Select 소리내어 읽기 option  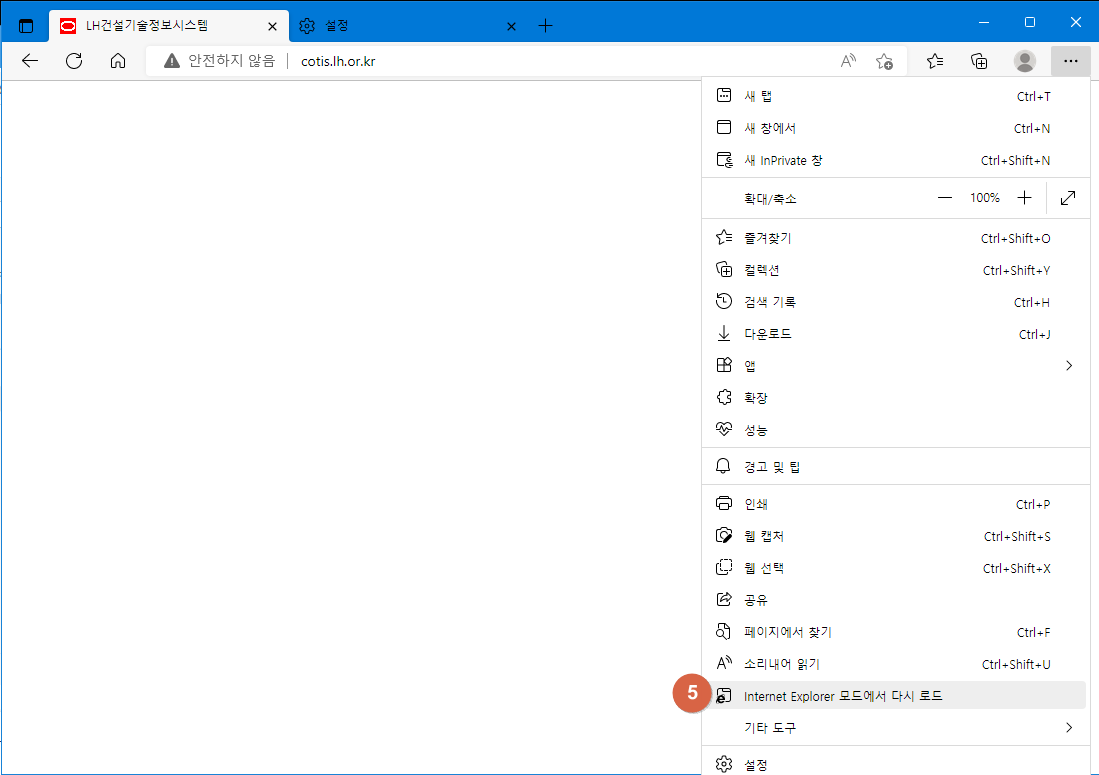pyautogui.click(x=896, y=664)
